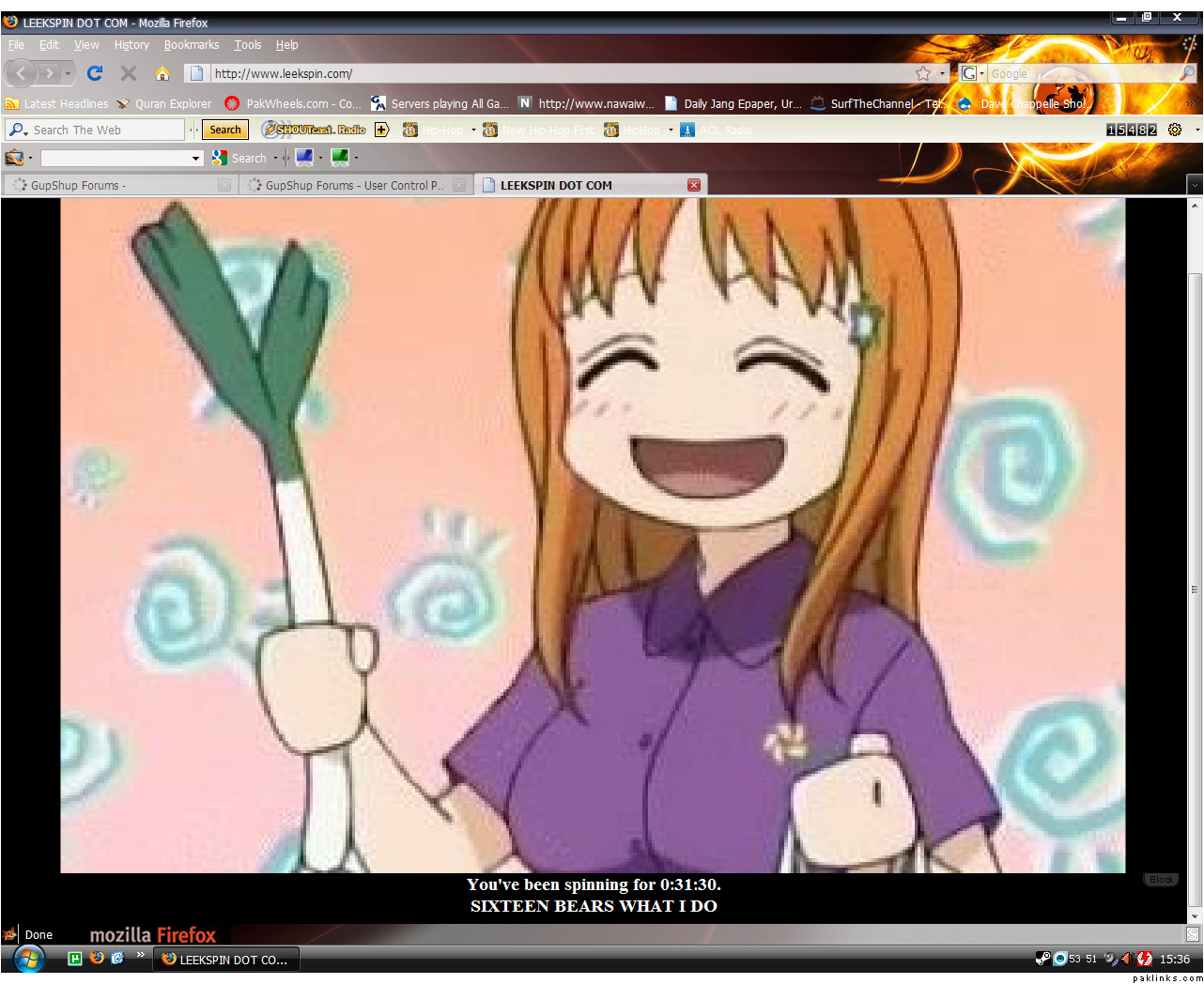Close the LEEKSPIN DOT COM tab

(x=694, y=185)
